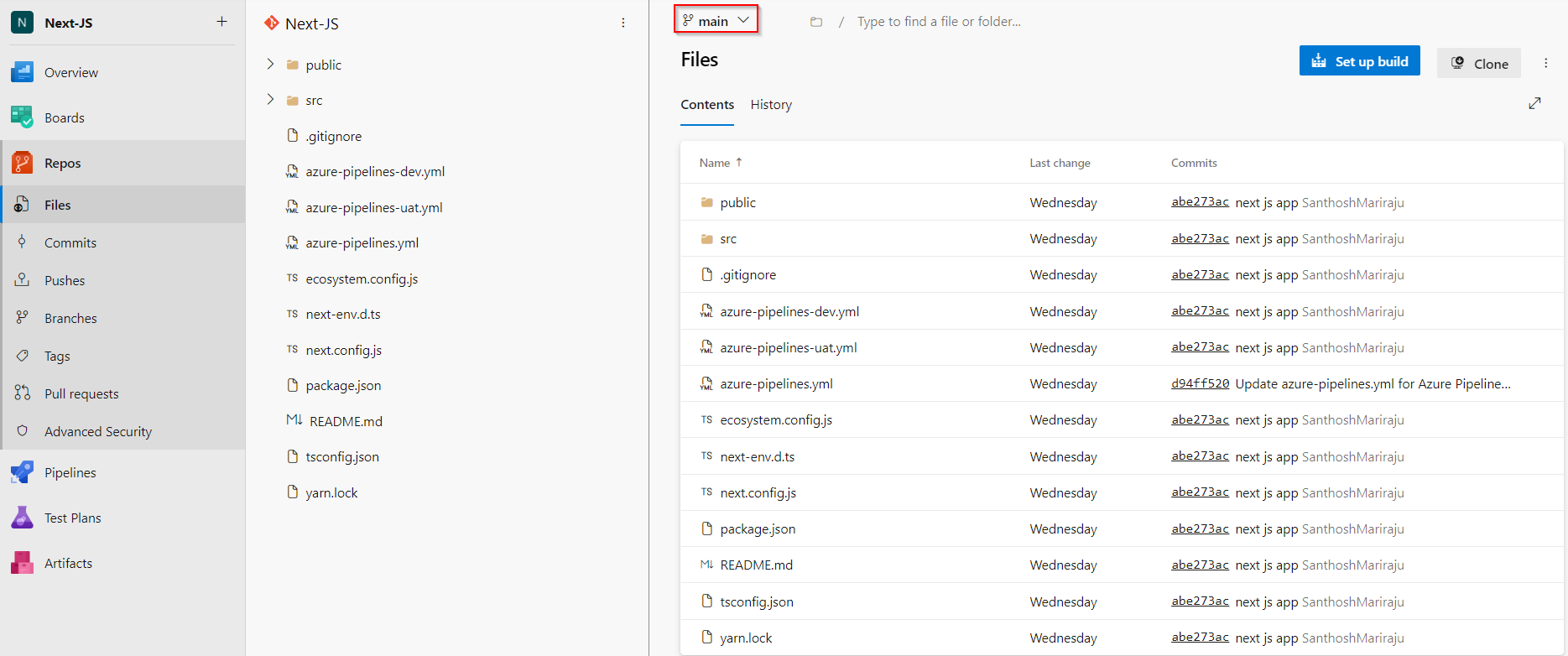This screenshot has height=656, width=1568.
Task: Open the Overview hub icon
Action: [x=22, y=72]
